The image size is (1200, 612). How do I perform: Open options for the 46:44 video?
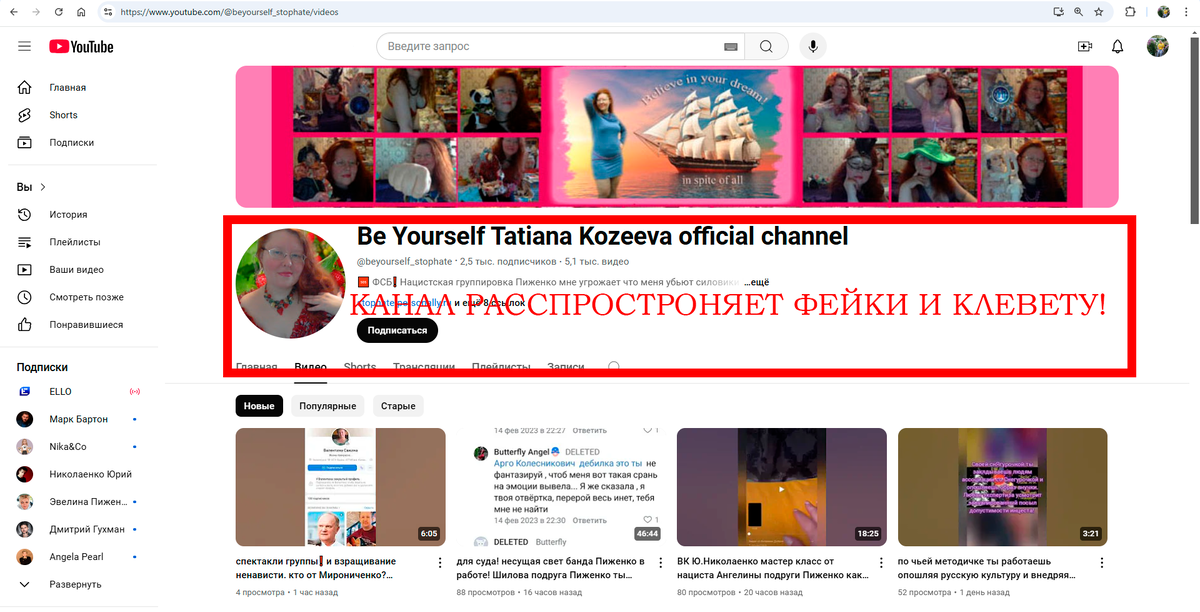661,563
